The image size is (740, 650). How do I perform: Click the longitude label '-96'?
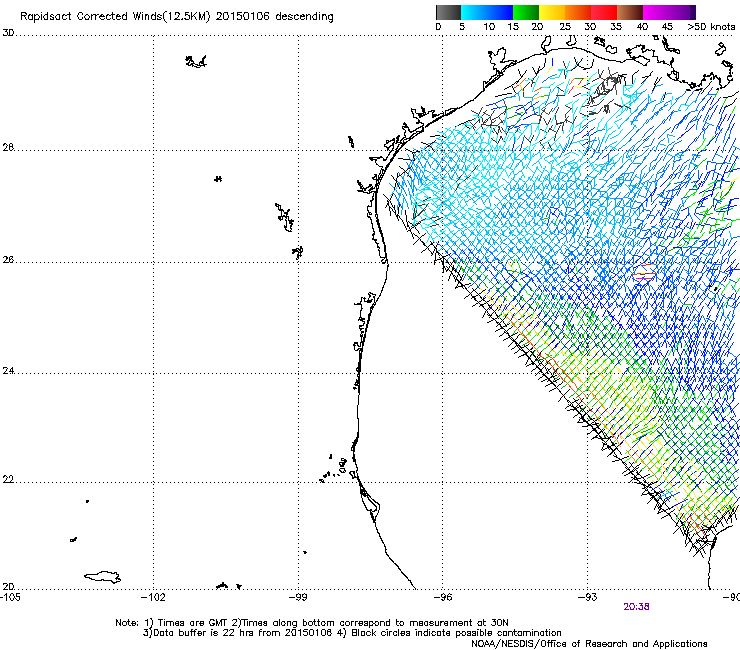click(443, 597)
